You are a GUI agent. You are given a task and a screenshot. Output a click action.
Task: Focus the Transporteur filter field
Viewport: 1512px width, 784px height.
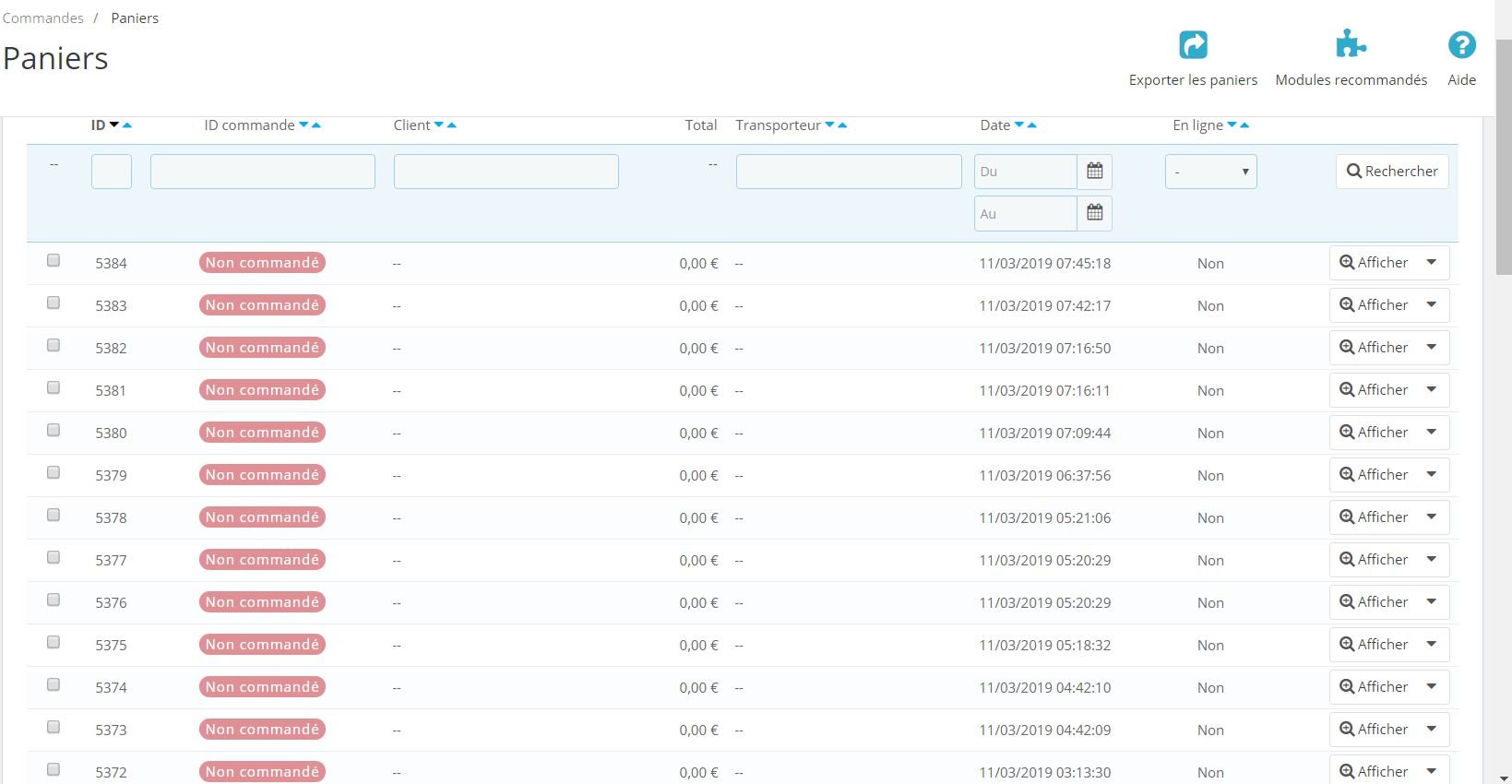tap(849, 172)
